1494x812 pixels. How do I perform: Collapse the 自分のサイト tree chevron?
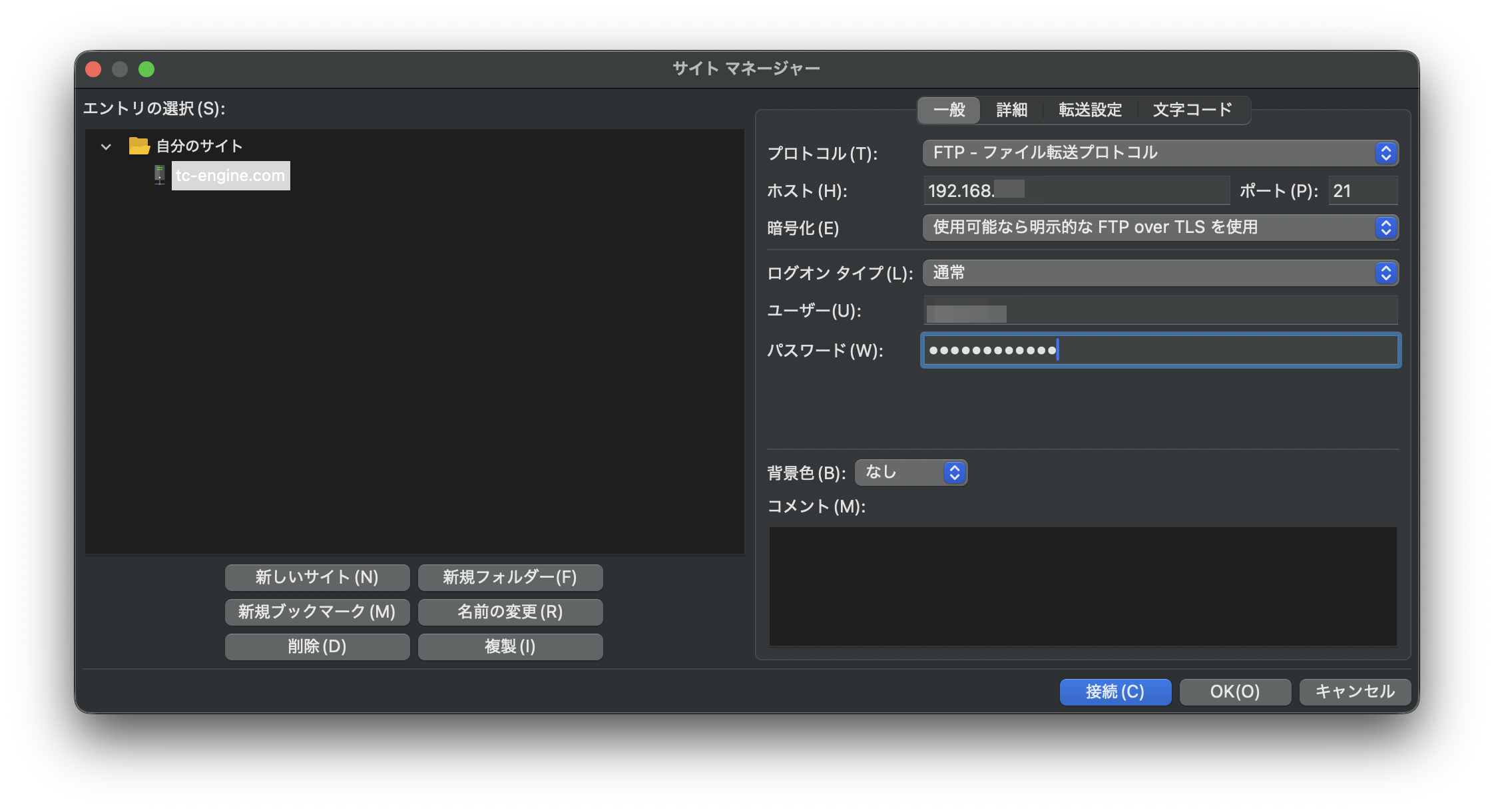click(x=106, y=146)
